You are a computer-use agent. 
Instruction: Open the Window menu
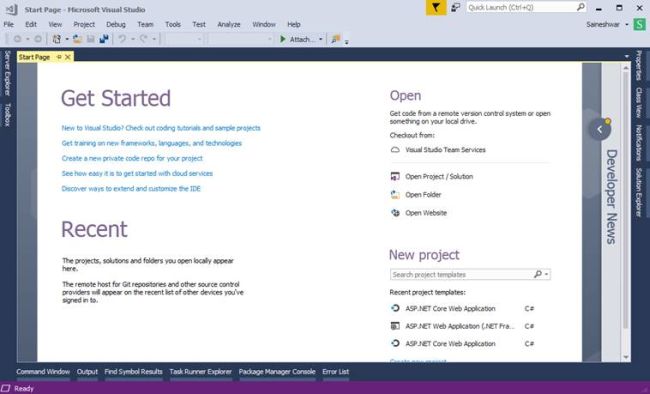264,24
